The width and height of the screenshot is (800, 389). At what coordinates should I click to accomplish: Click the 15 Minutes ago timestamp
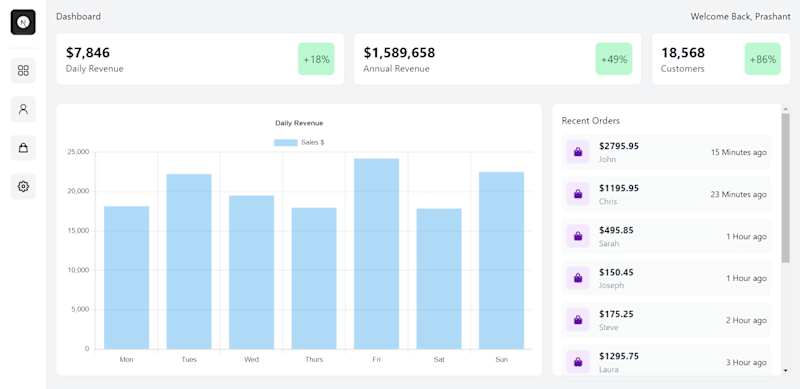pos(738,152)
